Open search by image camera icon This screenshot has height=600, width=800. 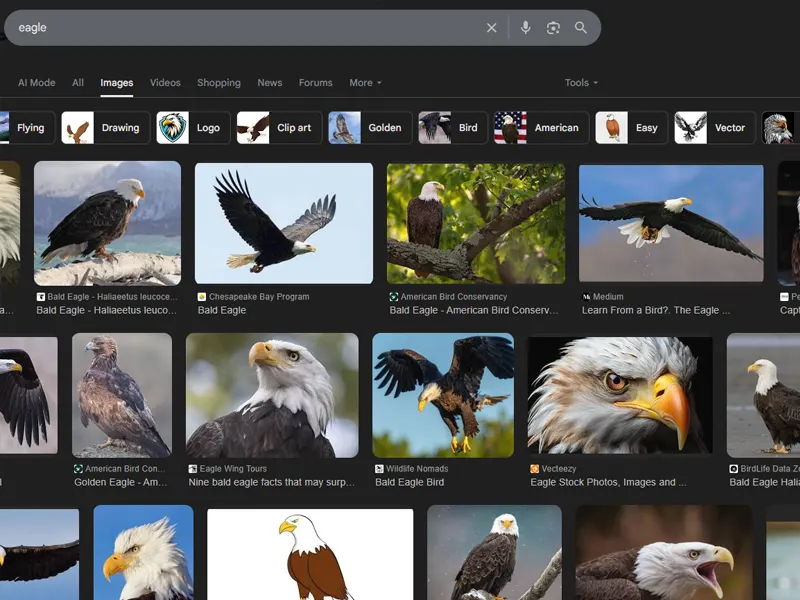(x=553, y=28)
